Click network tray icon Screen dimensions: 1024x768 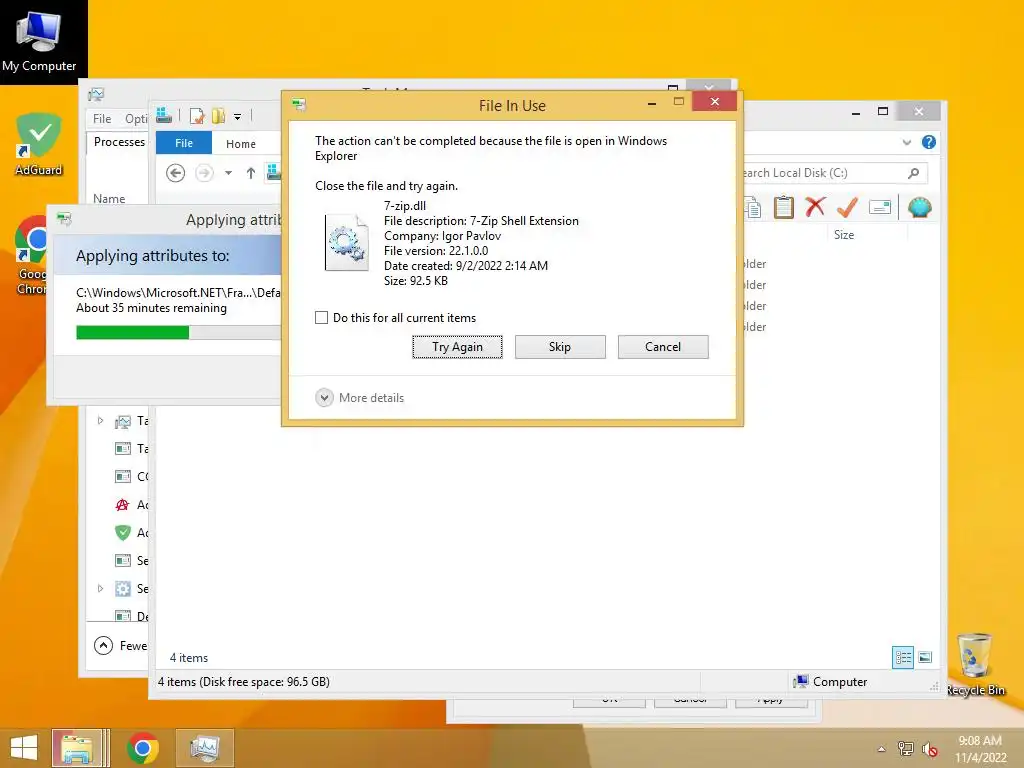tap(906, 749)
